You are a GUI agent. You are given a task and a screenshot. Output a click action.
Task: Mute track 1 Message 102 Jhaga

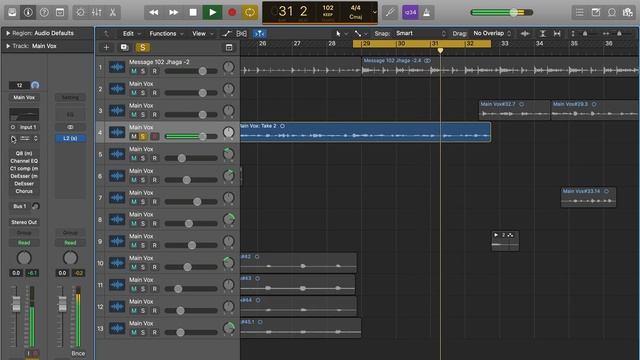click(x=133, y=71)
